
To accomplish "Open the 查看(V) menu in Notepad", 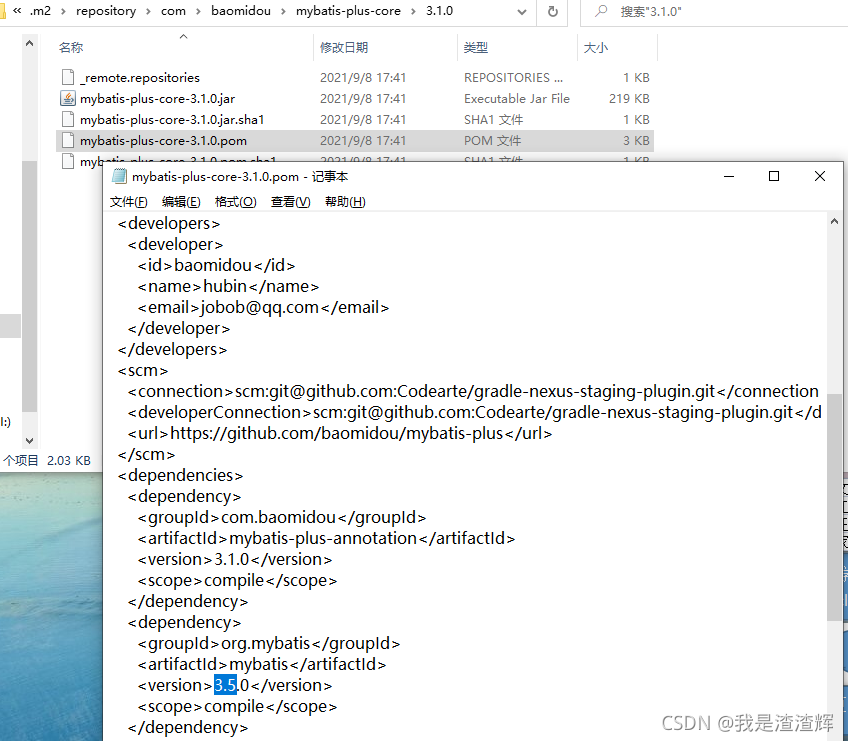I will (290, 202).
